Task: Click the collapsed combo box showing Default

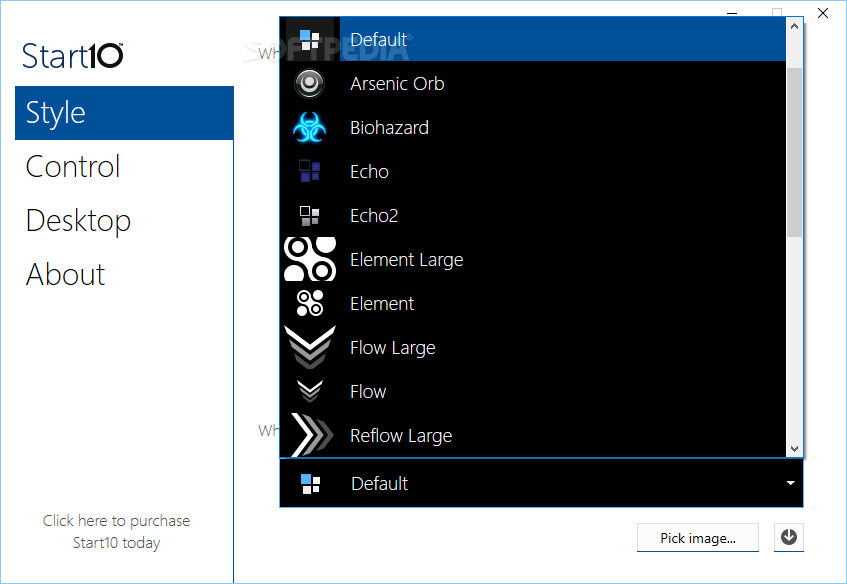Action: click(541, 483)
